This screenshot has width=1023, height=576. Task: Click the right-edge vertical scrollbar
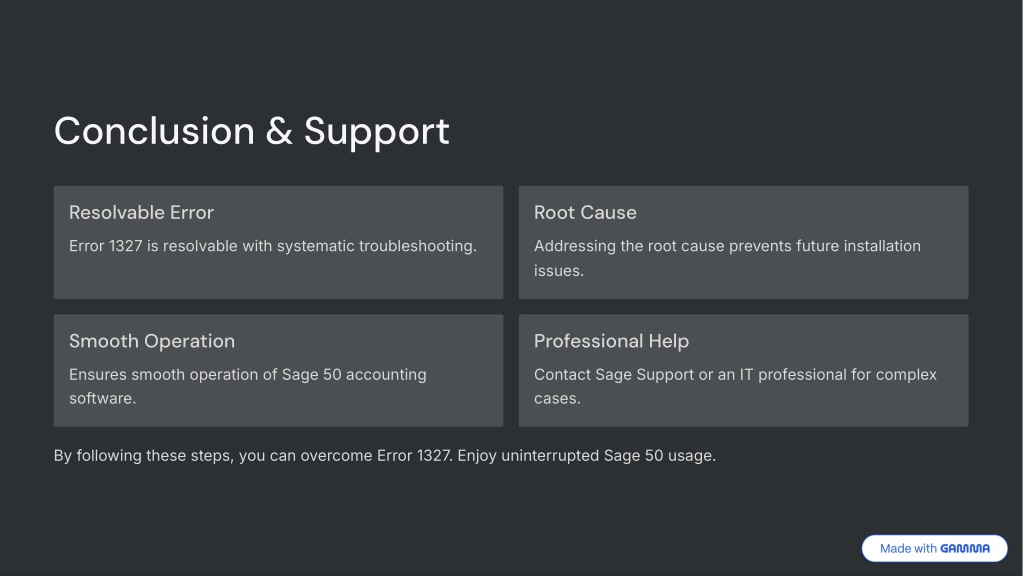pyautogui.click(x=1019, y=288)
